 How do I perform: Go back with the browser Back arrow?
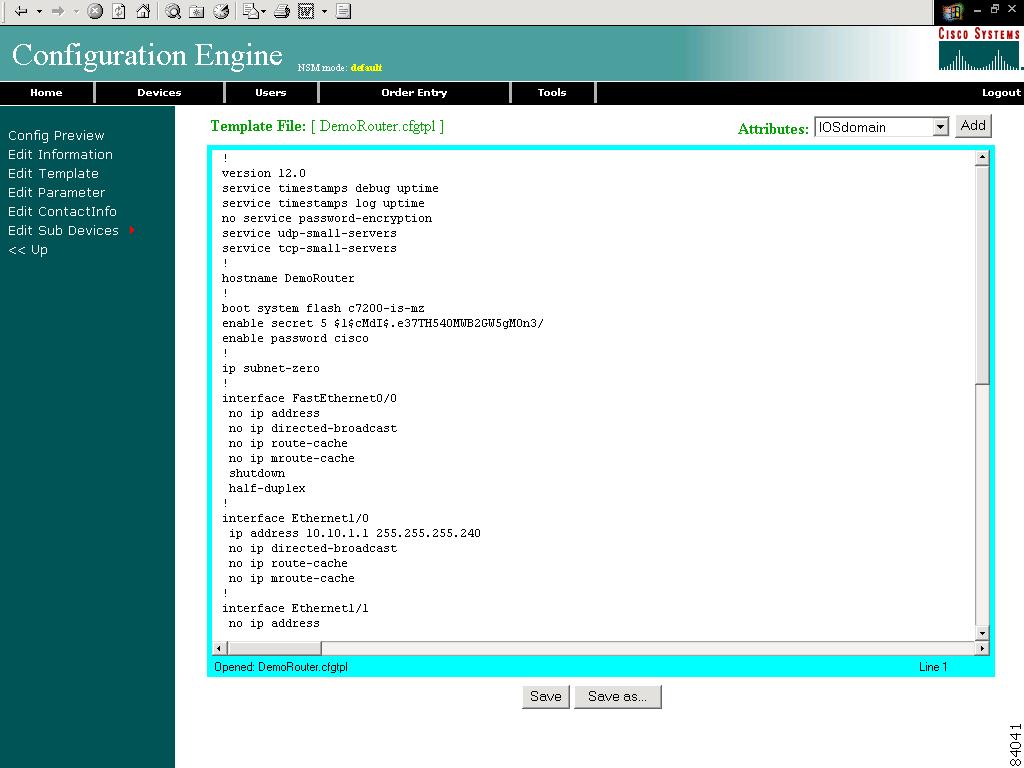coord(22,11)
